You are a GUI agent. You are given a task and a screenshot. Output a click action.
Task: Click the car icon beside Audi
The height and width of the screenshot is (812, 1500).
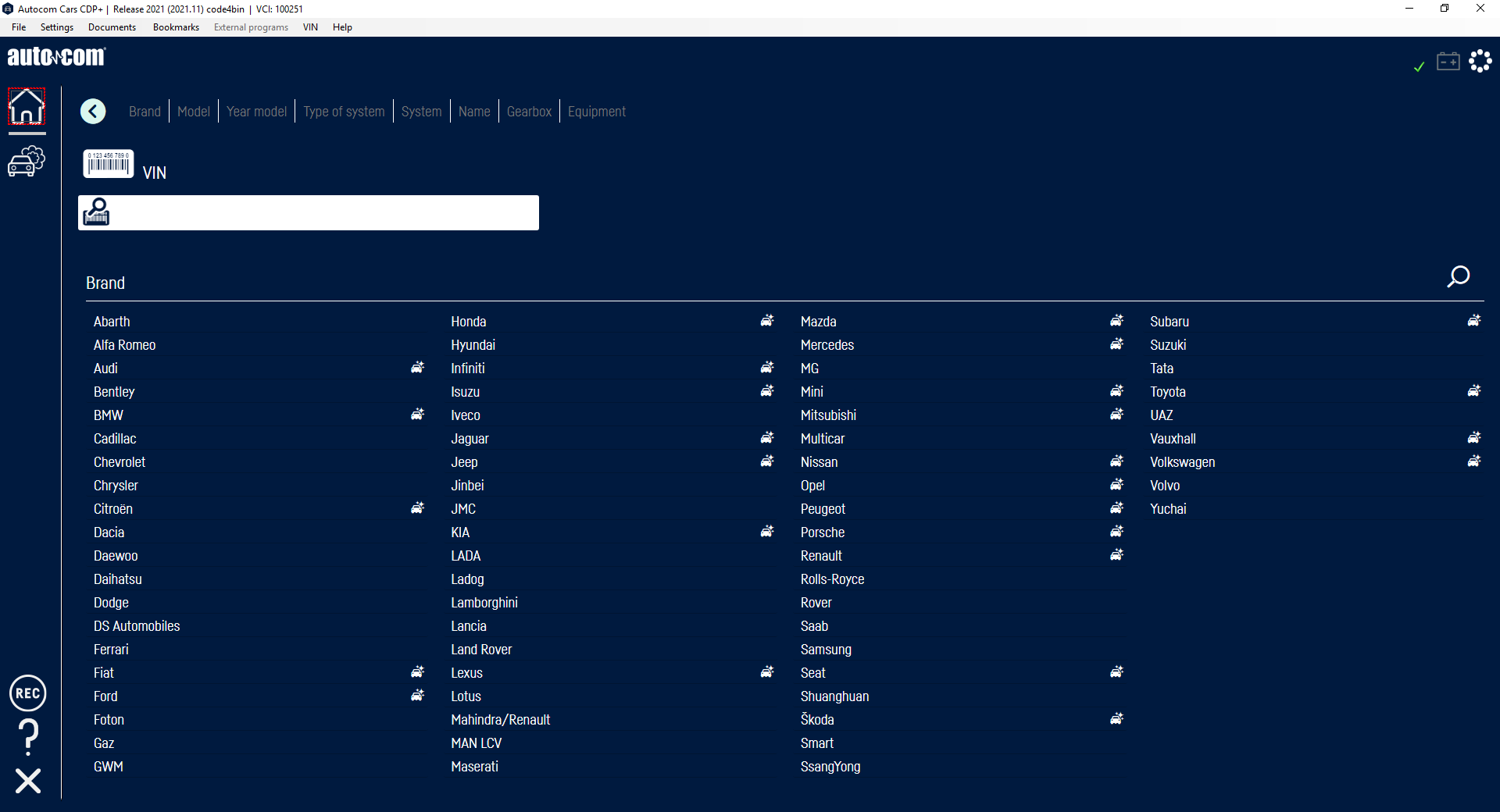pos(418,368)
